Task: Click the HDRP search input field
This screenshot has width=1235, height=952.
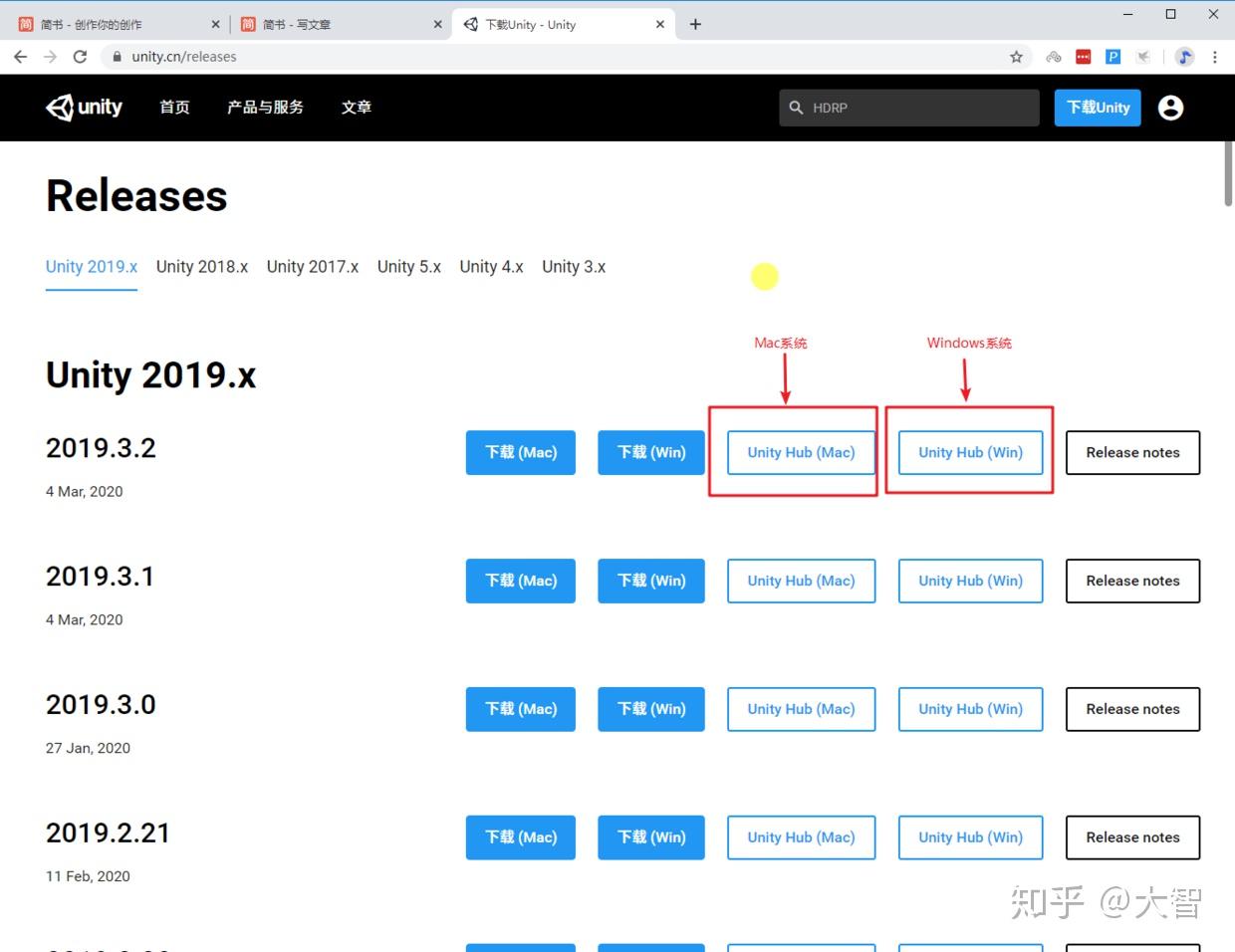Action: 909,108
